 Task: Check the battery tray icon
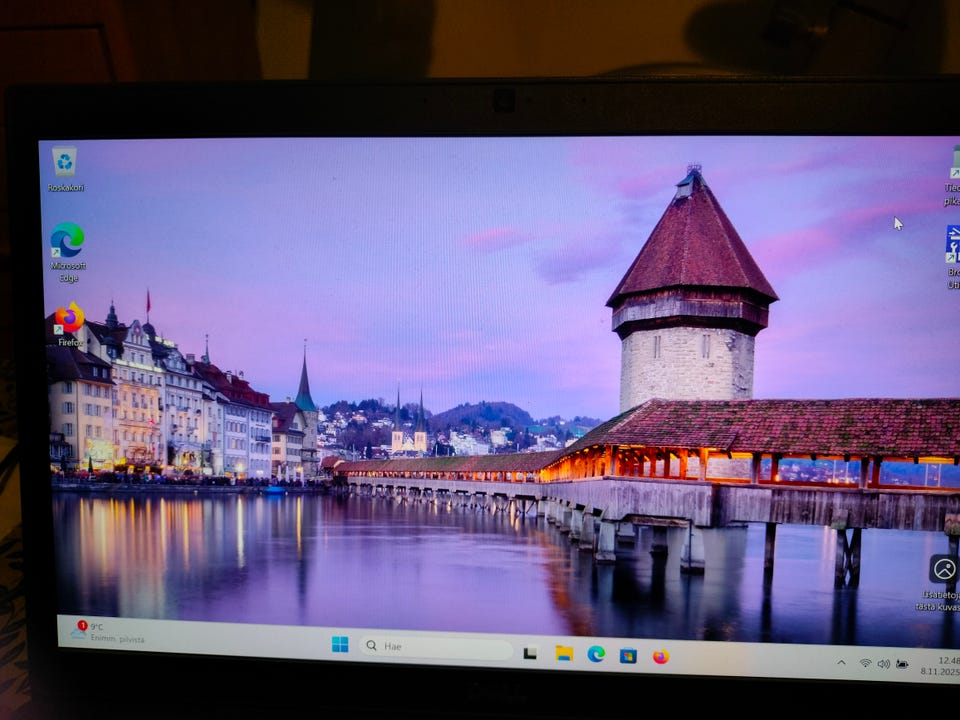[x=902, y=664]
